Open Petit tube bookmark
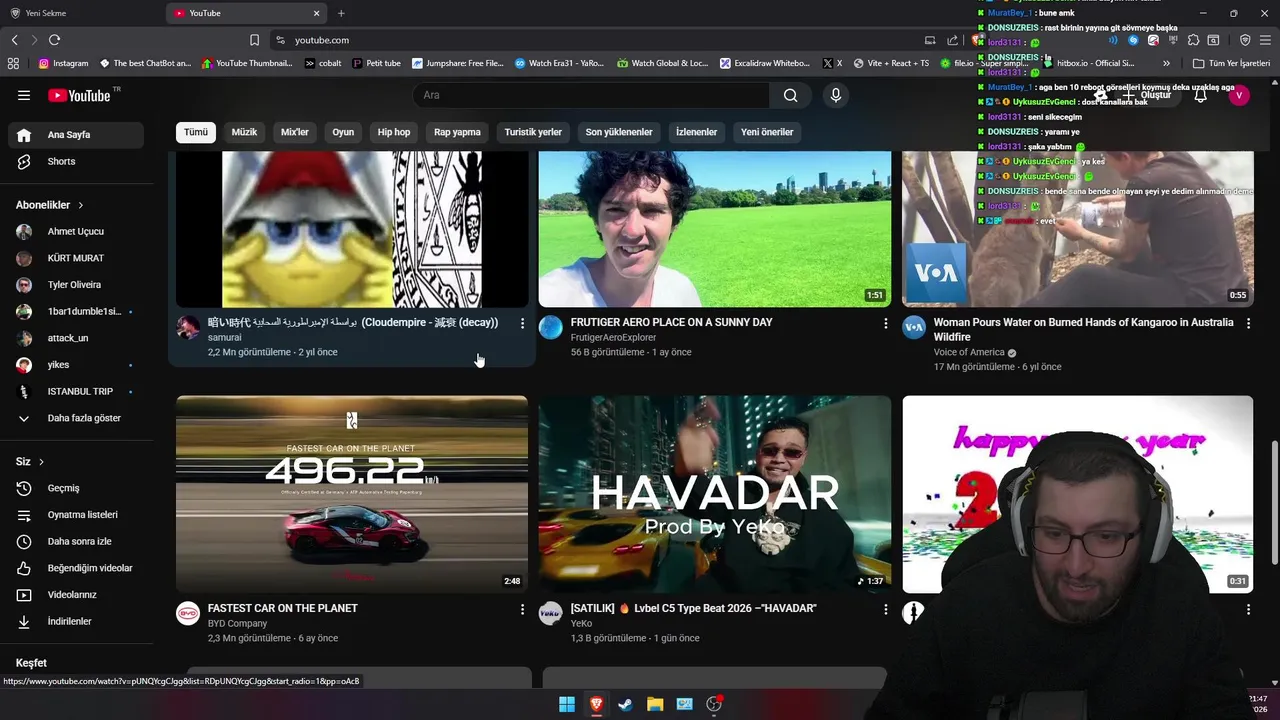 [376, 63]
